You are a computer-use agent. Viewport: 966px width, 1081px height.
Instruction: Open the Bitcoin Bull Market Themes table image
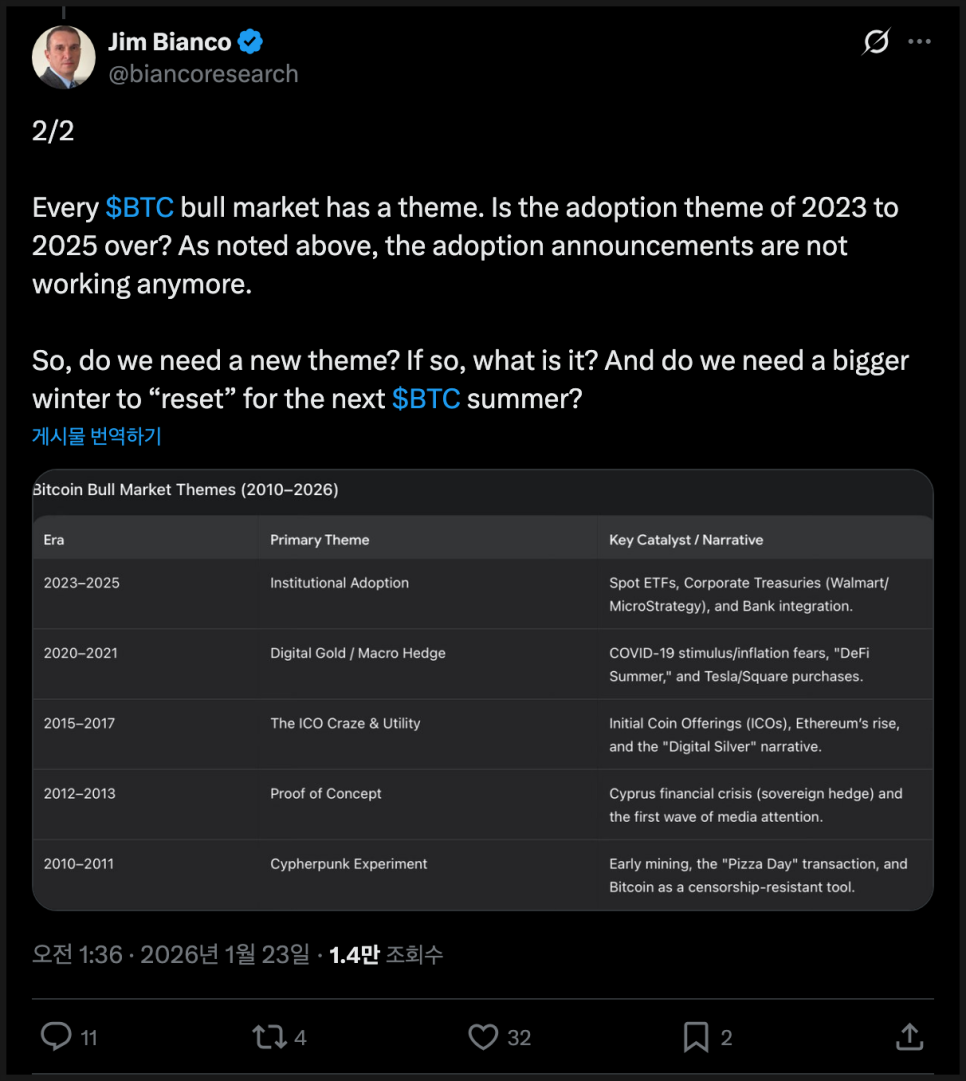pyautogui.click(x=482, y=690)
